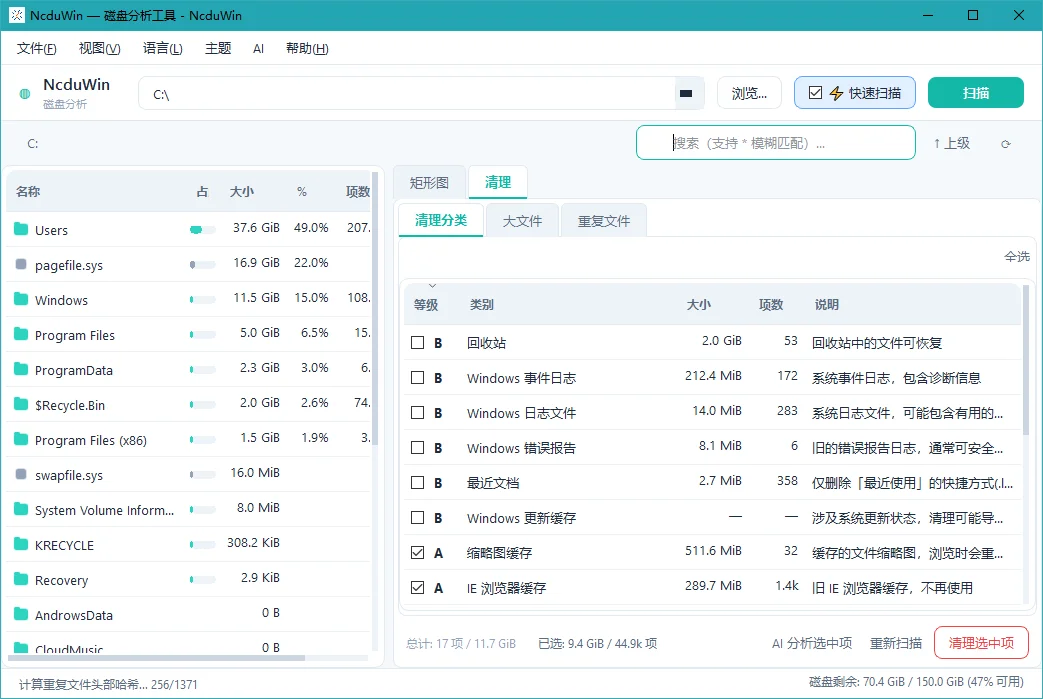1043x699 pixels.
Task: Open the 视图(V) menu
Action: (99, 49)
